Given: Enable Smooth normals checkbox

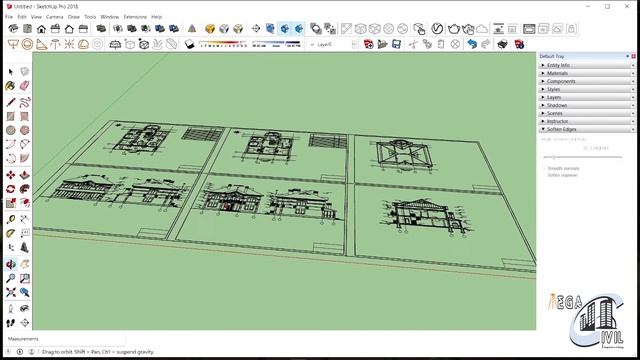Looking at the screenshot, I should [x=544, y=168].
